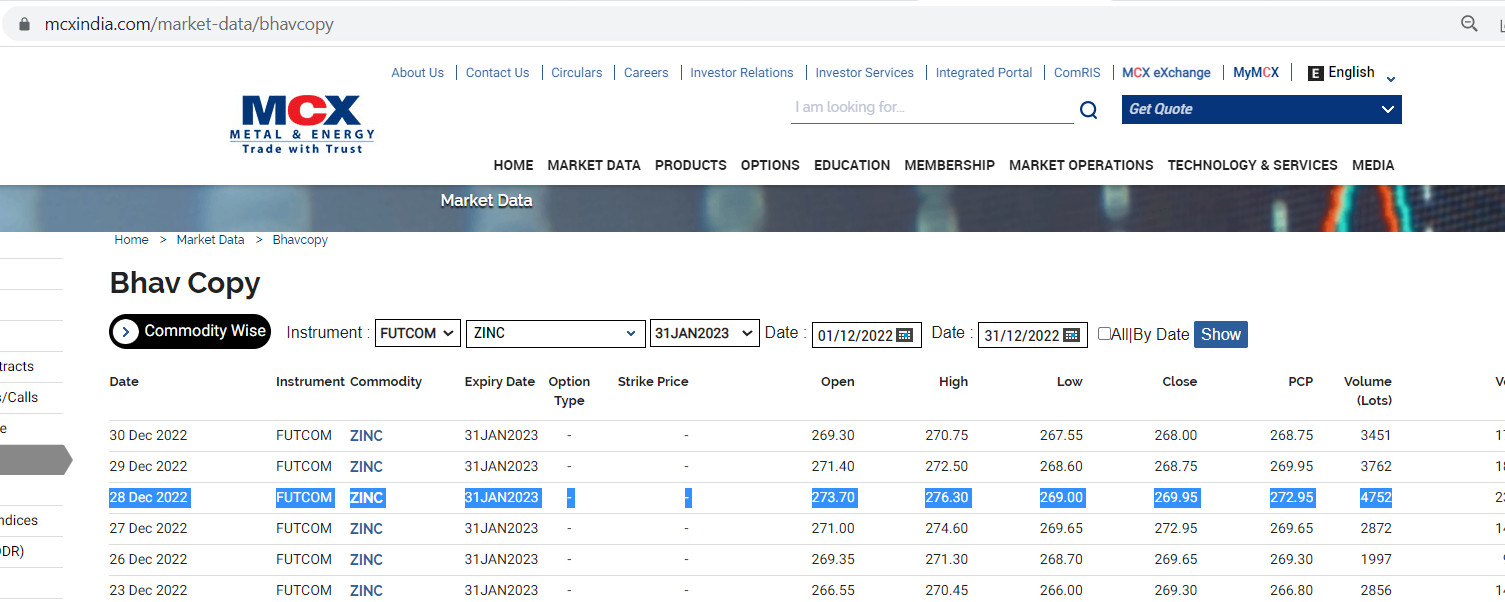Viewport: 1505px width, 602px height.
Task: Open the Circulars link
Action: (x=577, y=73)
